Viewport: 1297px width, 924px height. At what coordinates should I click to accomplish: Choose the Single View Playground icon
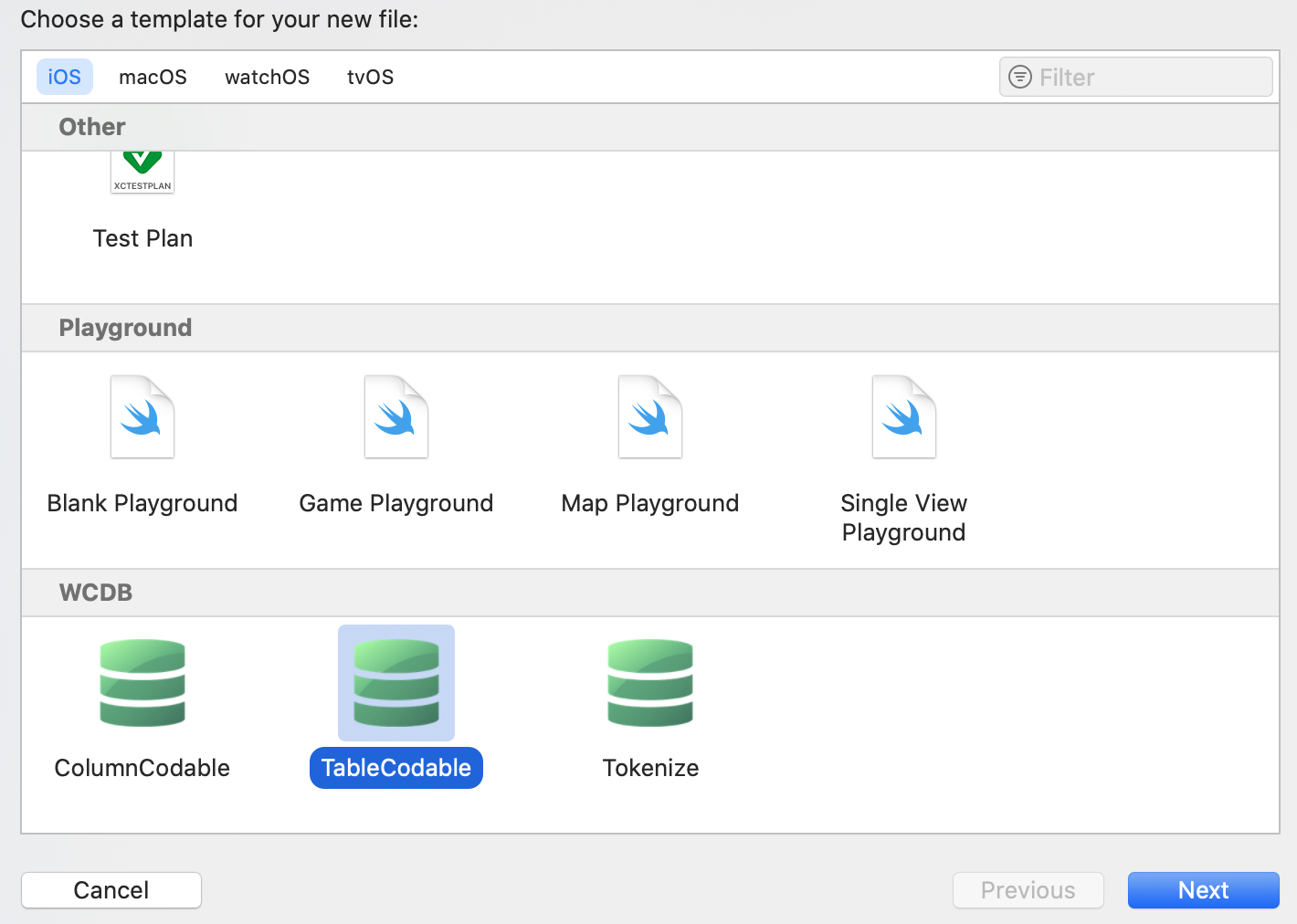904,416
